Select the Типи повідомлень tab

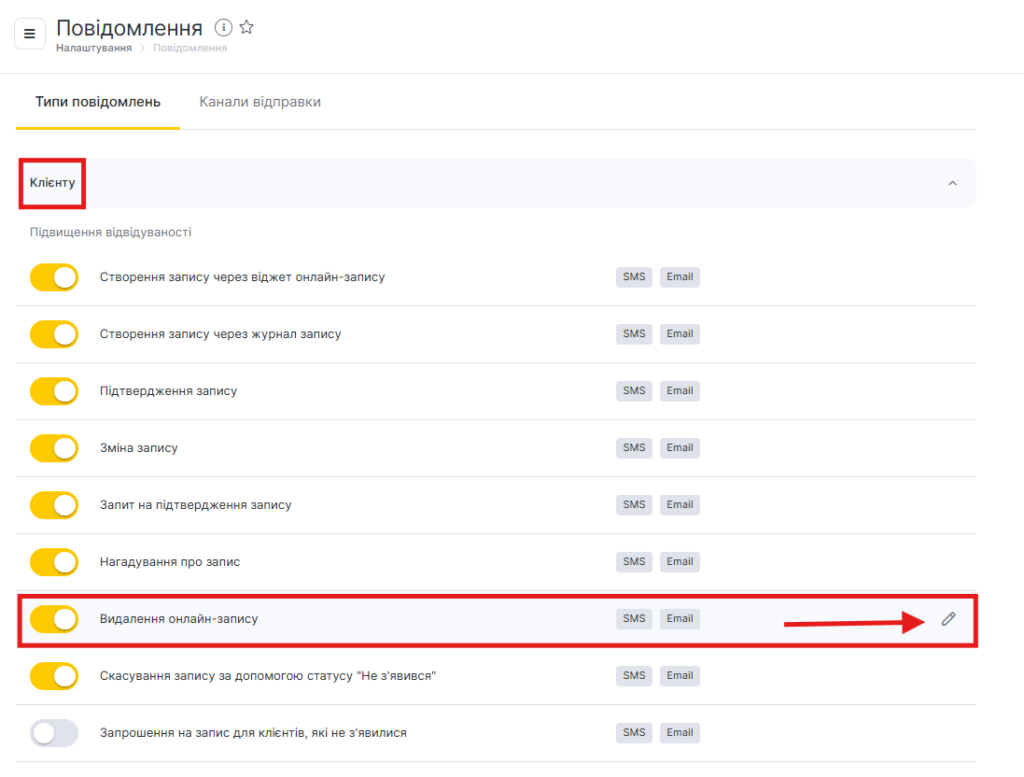tap(98, 102)
